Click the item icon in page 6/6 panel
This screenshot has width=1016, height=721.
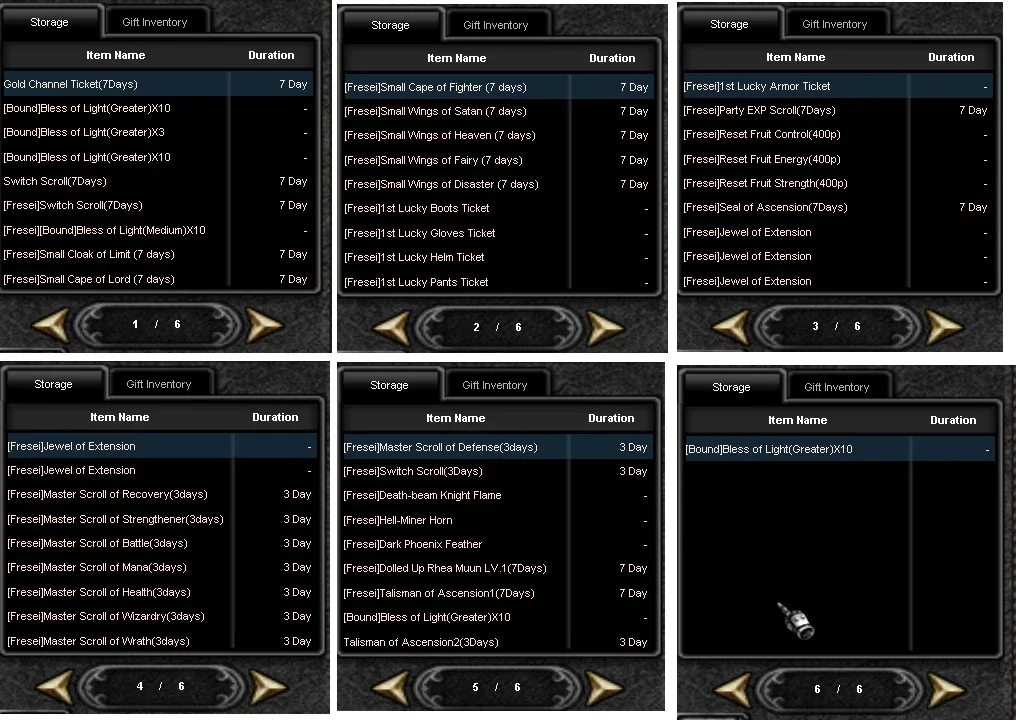coord(796,621)
